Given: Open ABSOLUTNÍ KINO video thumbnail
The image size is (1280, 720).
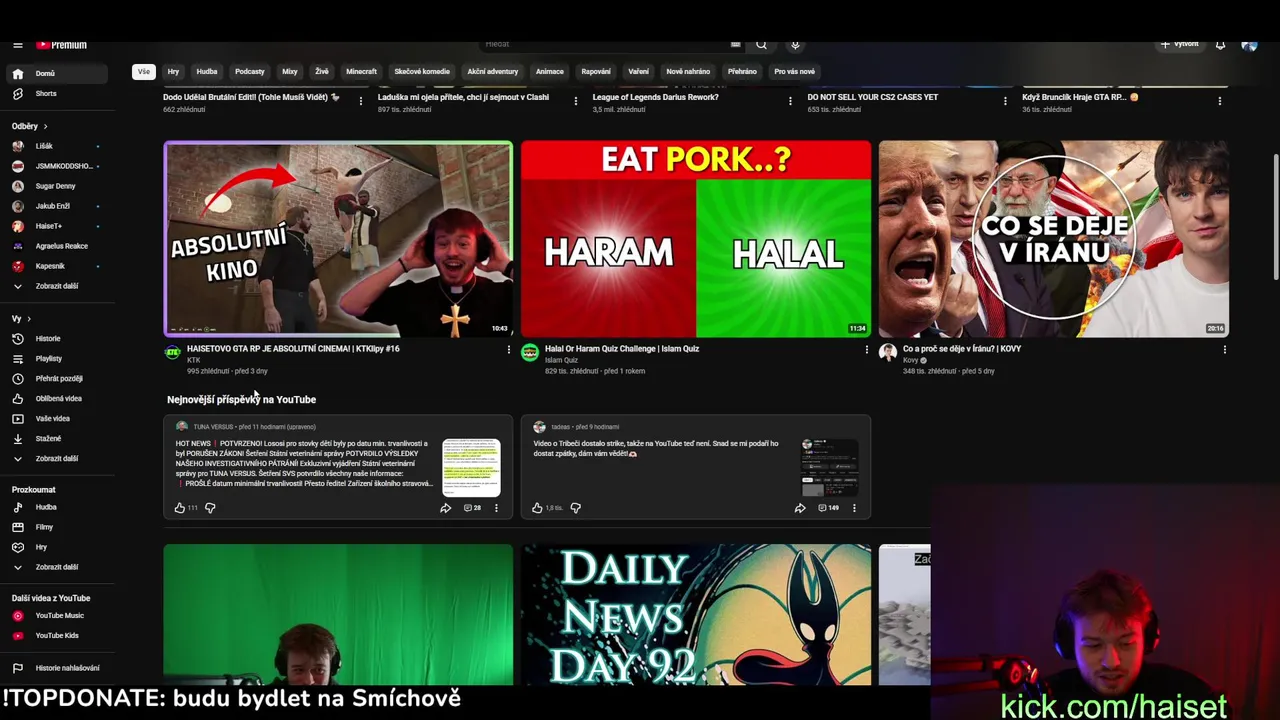Looking at the screenshot, I should click(338, 239).
